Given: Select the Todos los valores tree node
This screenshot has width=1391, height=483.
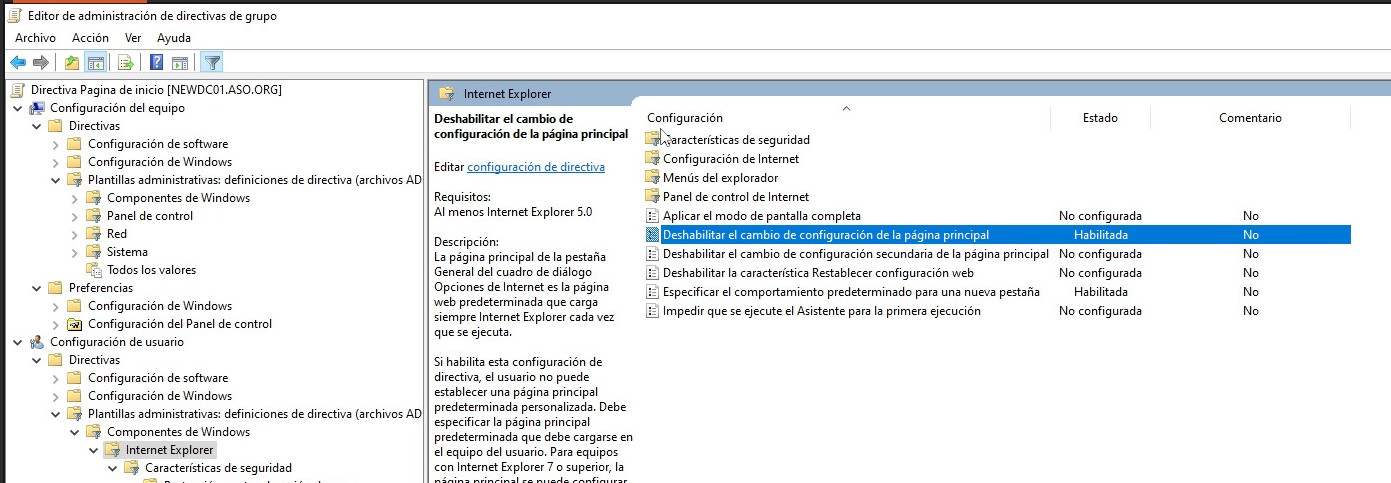Looking at the screenshot, I should pos(151,270).
